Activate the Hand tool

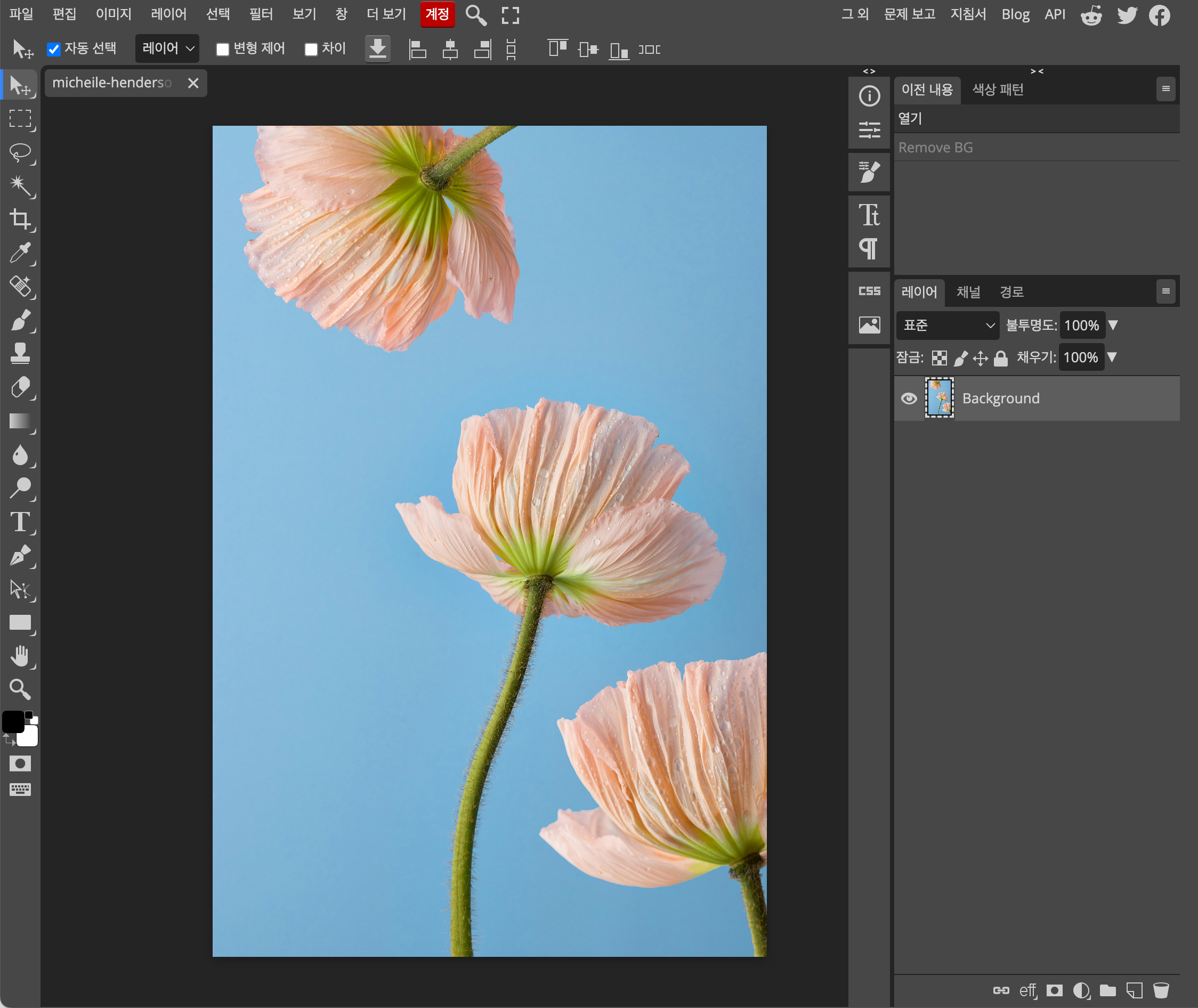21,656
